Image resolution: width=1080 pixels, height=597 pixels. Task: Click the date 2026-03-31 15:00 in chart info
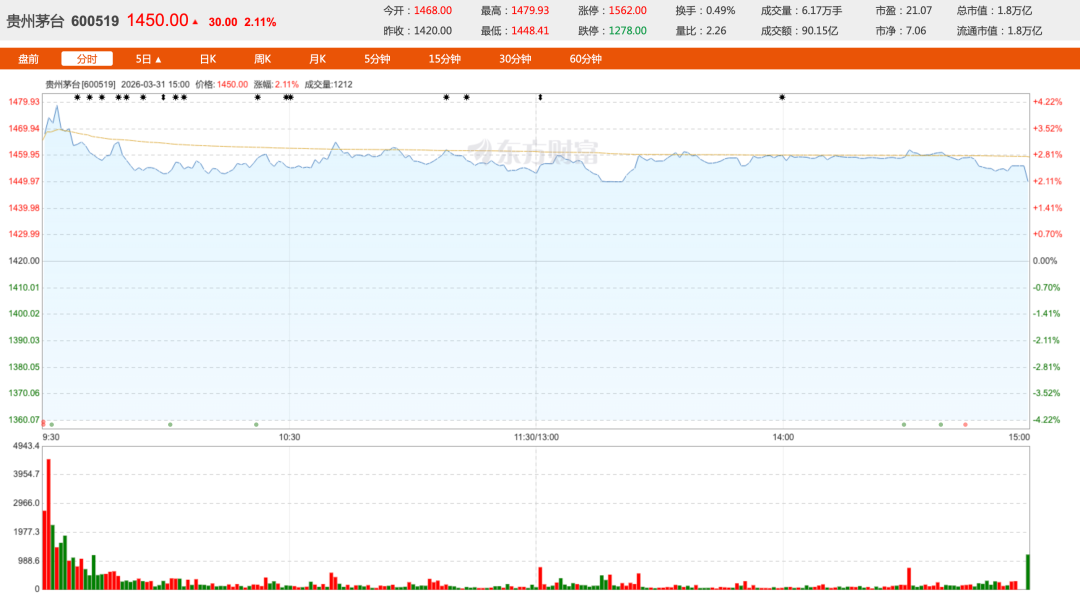point(155,85)
